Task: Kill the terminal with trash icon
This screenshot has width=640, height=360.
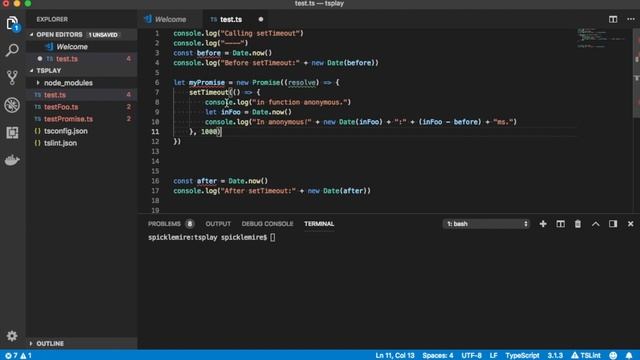Action: point(578,224)
